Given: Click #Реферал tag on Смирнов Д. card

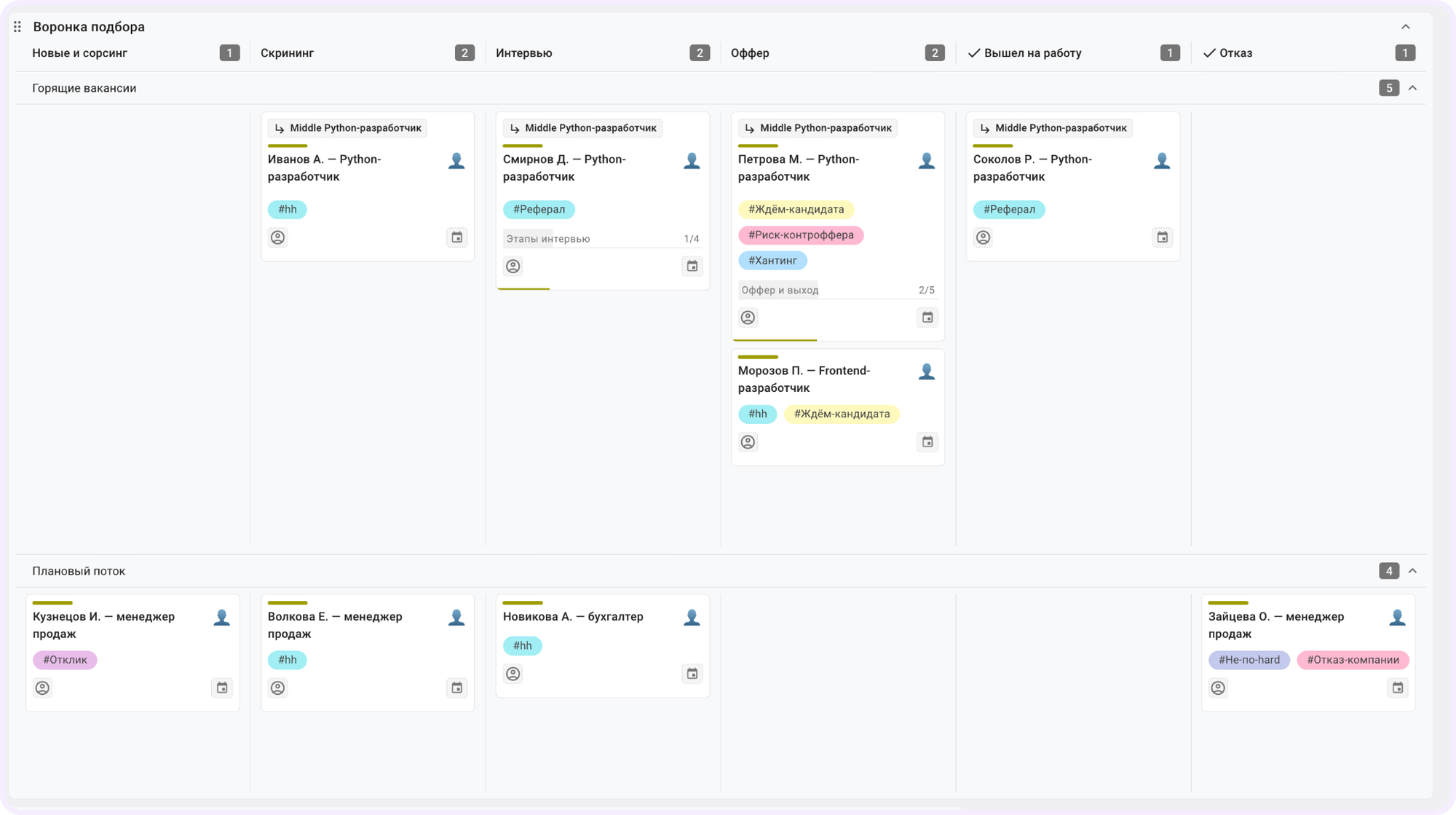Looking at the screenshot, I should 539,210.
